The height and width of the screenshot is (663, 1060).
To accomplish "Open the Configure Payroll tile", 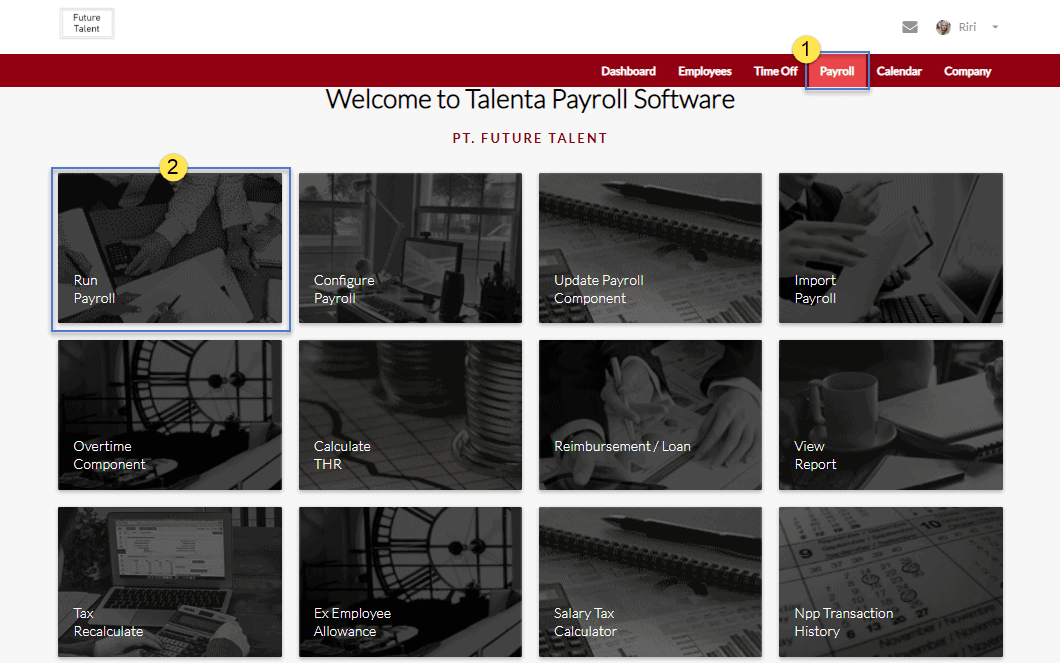I will pyautogui.click(x=410, y=248).
